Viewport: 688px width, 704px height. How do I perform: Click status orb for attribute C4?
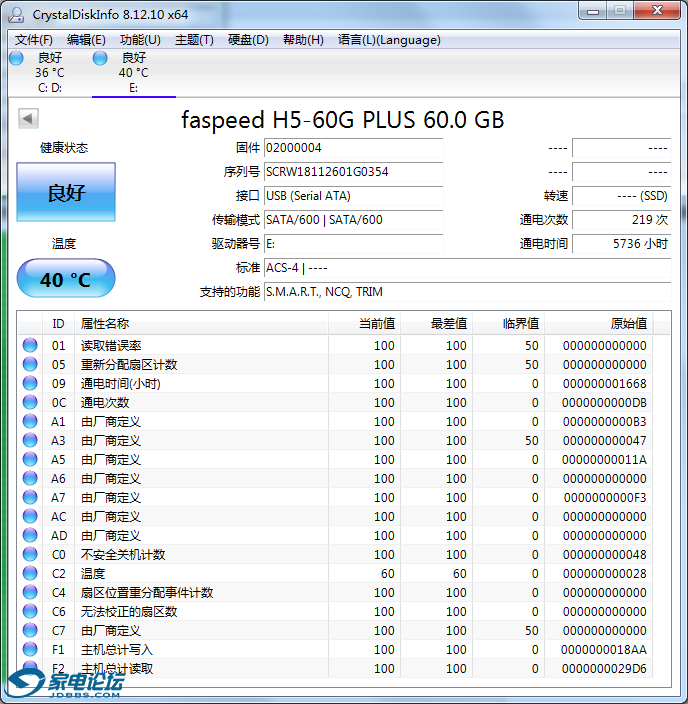(x=30, y=592)
